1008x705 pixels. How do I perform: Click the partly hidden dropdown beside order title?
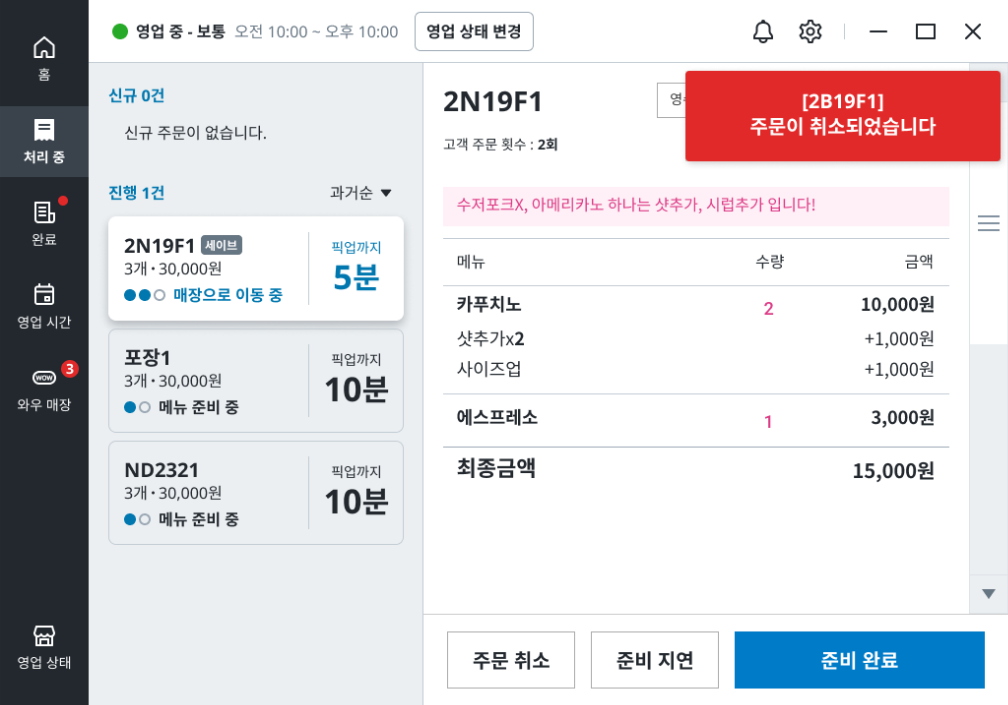(671, 100)
